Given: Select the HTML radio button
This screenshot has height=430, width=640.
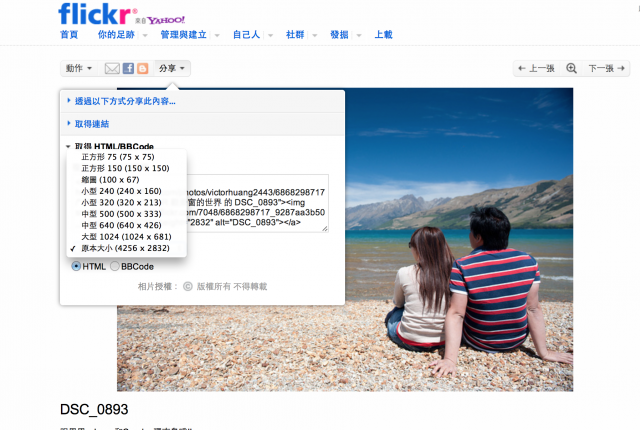Looking at the screenshot, I should [x=76, y=266].
